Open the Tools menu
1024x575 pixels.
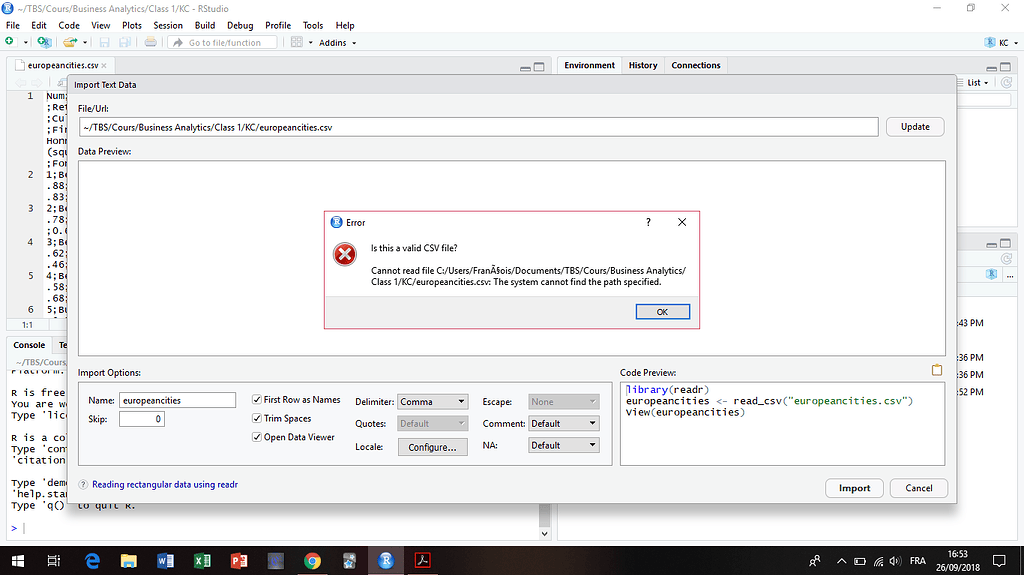point(313,25)
